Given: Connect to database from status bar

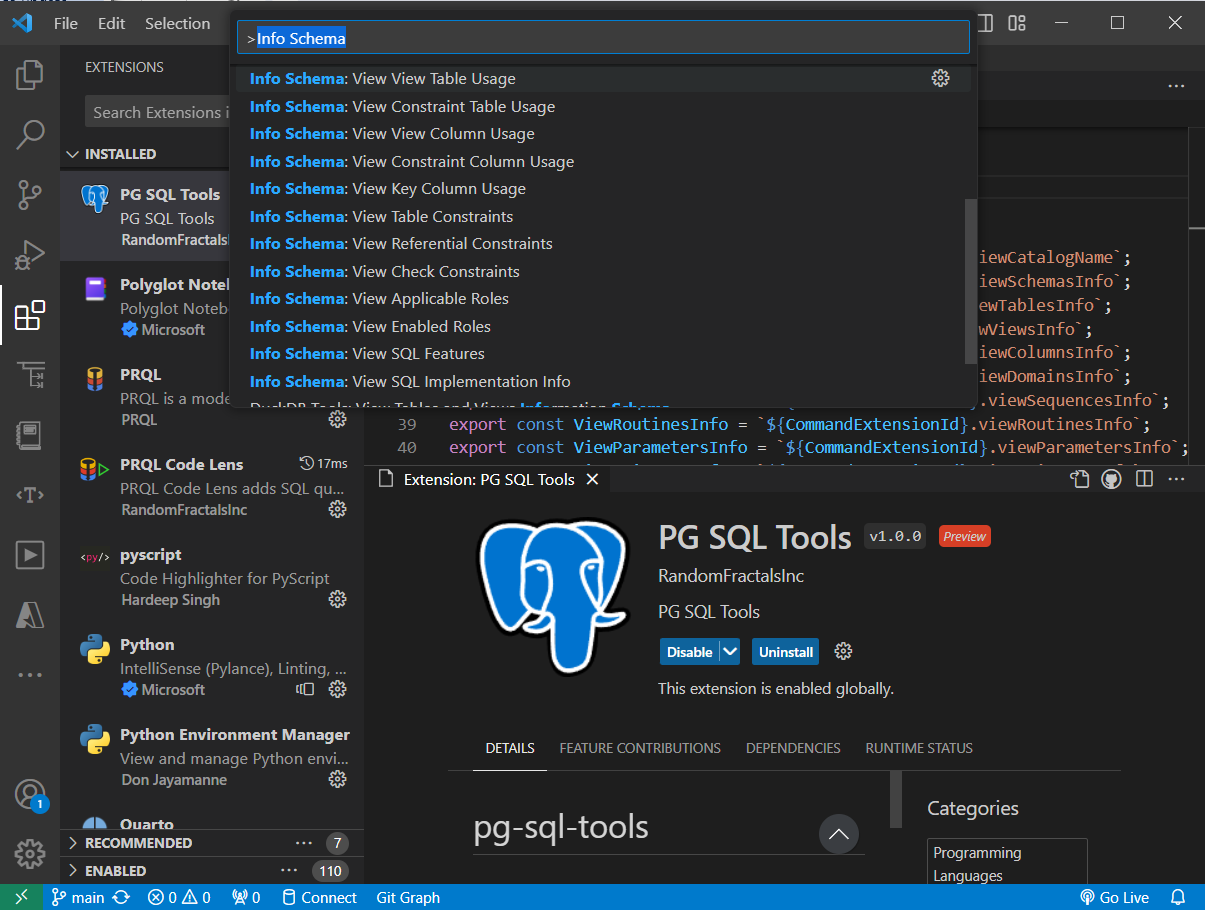Looking at the screenshot, I should tap(318, 897).
